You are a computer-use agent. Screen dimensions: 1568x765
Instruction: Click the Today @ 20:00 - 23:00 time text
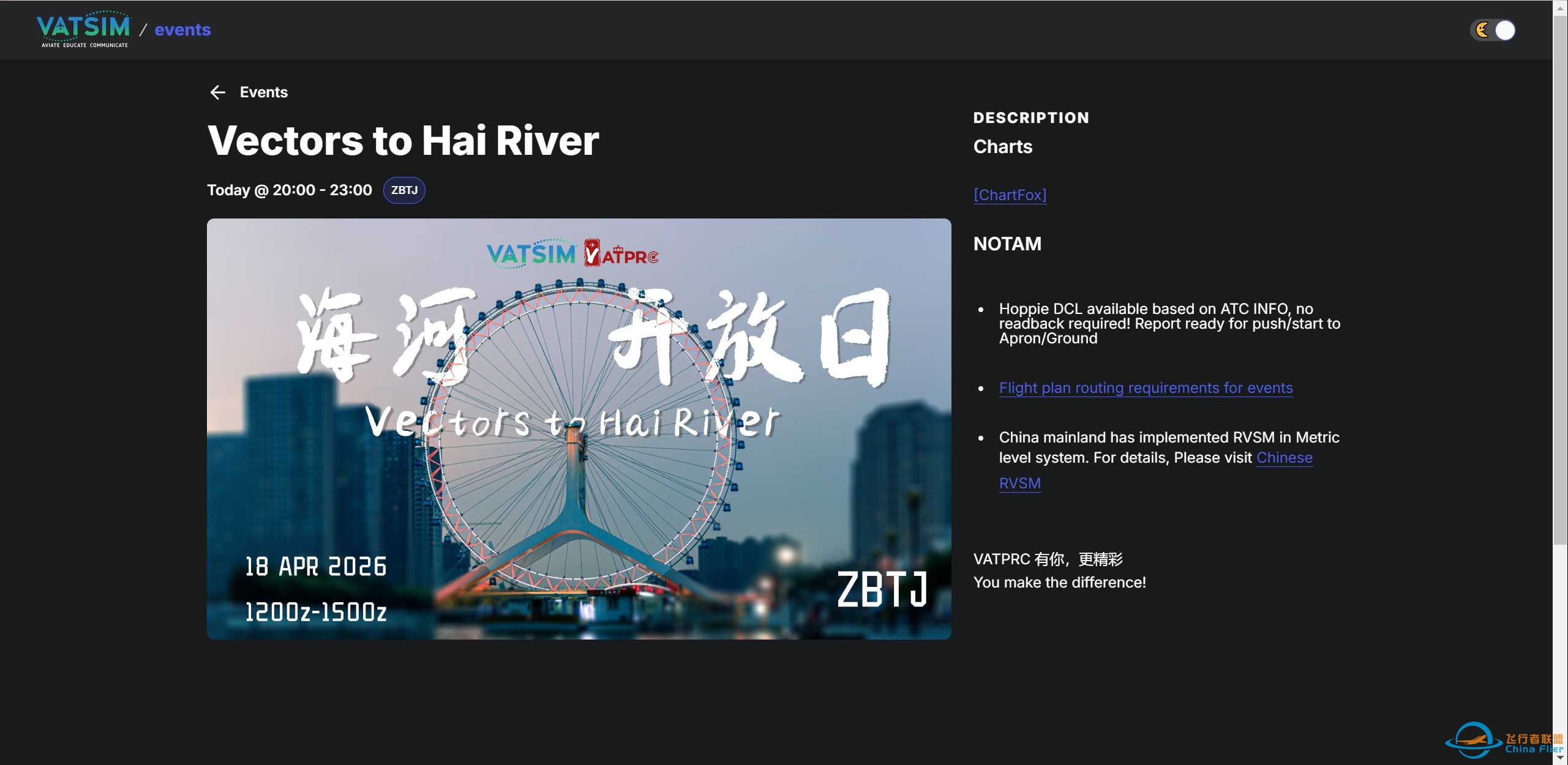tap(290, 190)
